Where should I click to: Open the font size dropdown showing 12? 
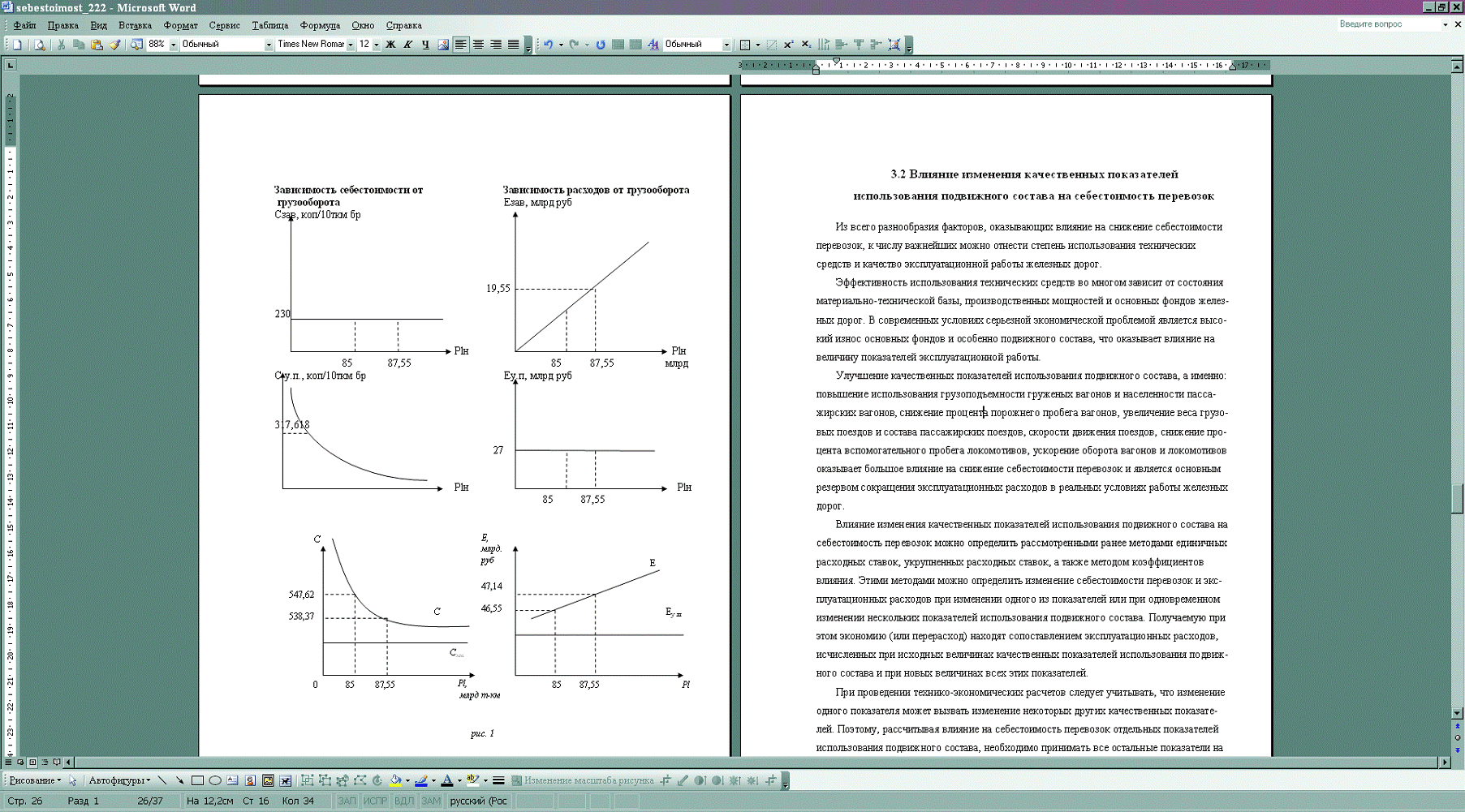coord(376,45)
